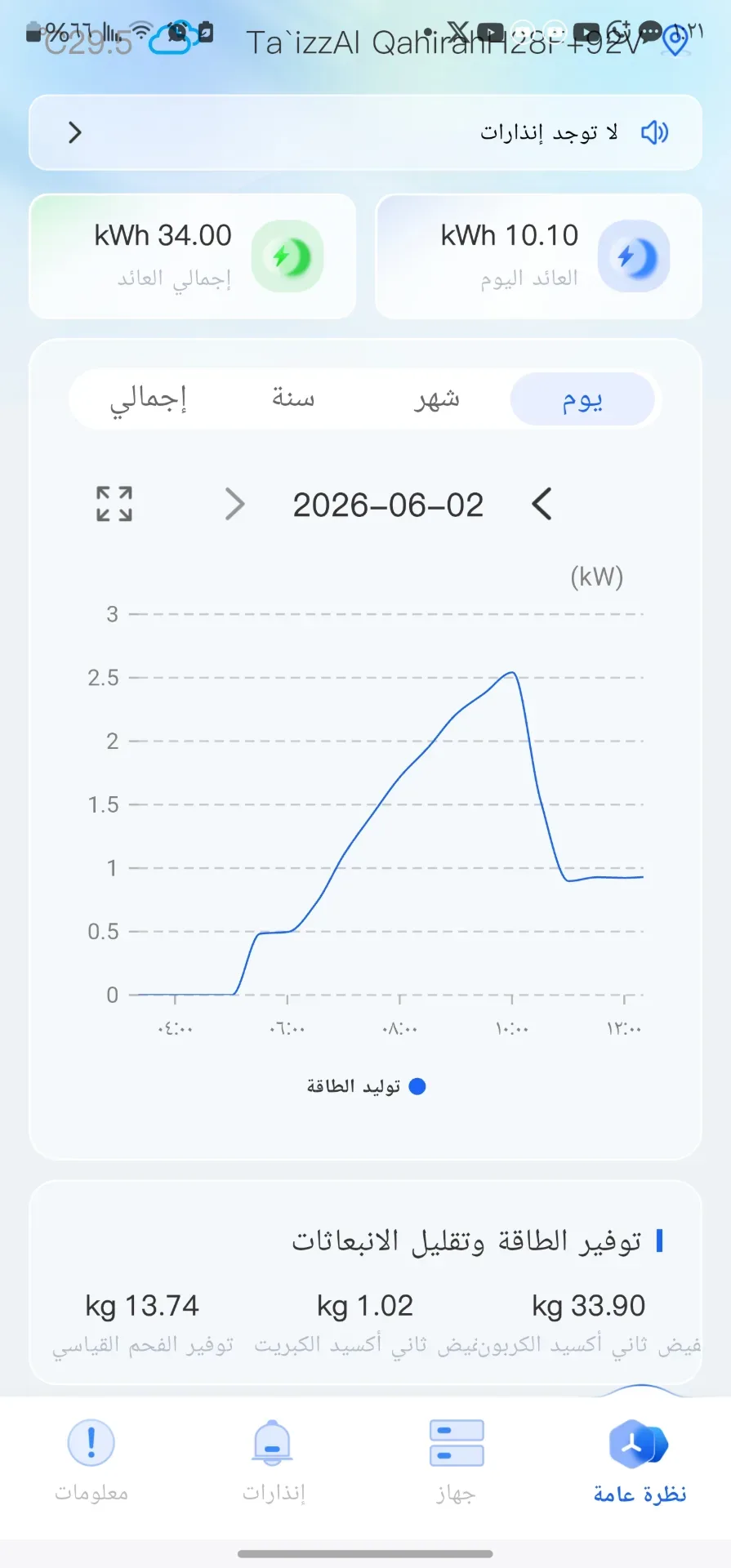Image resolution: width=731 pixels, height=1568 pixels.
Task: Switch to the سنة (year) tab
Action: pyautogui.click(x=293, y=399)
